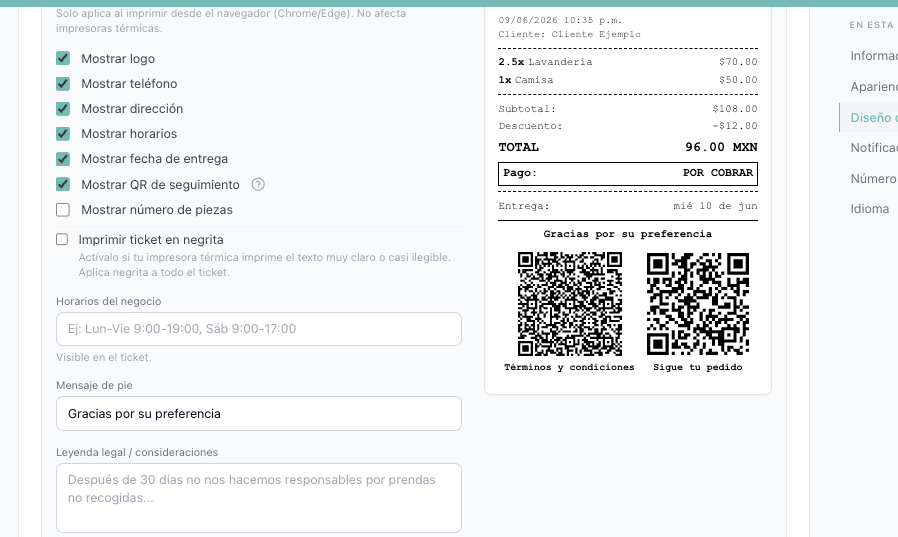Select the Descuento: -$12.00 line
This screenshot has height=537, width=898.
pyautogui.click(x=628, y=126)
